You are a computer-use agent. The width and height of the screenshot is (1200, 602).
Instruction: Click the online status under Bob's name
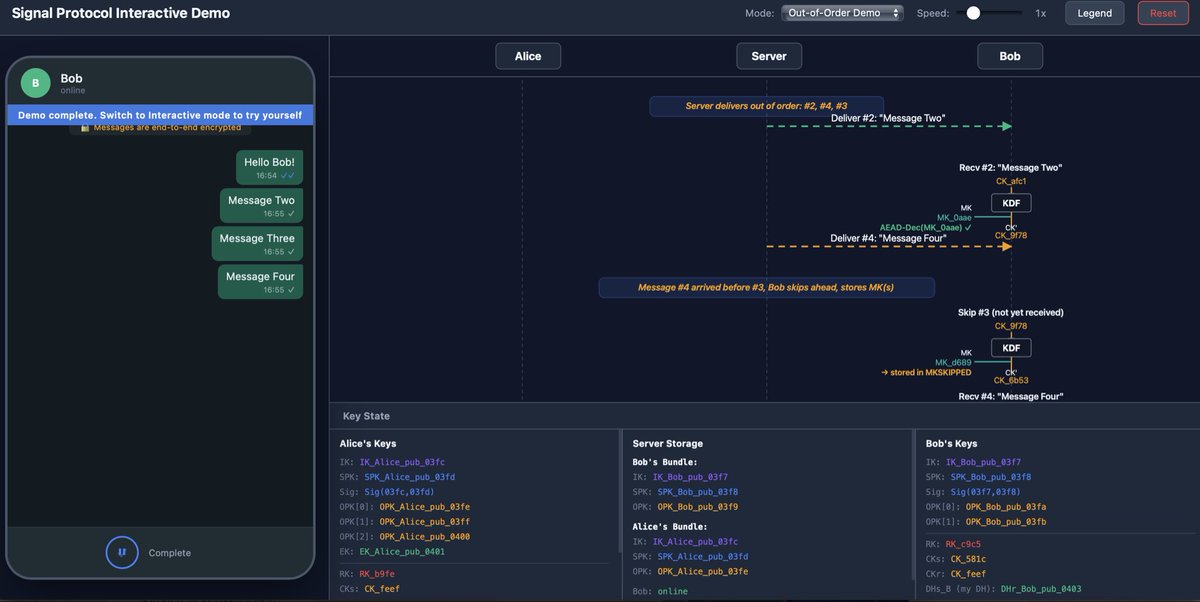click(x=73, y=91)
